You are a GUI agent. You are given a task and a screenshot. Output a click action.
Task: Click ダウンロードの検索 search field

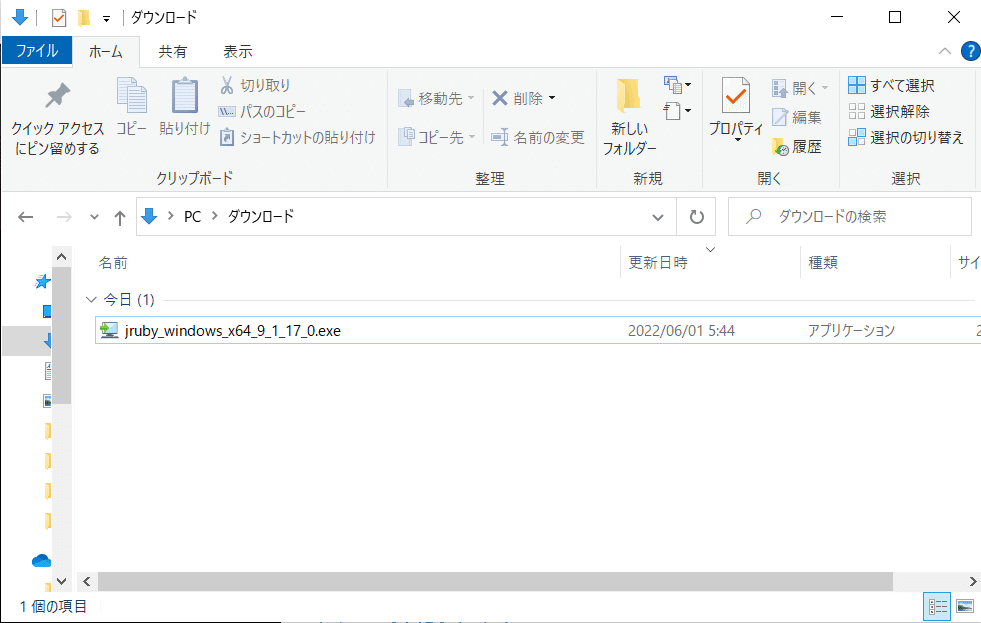click(850, 216)
